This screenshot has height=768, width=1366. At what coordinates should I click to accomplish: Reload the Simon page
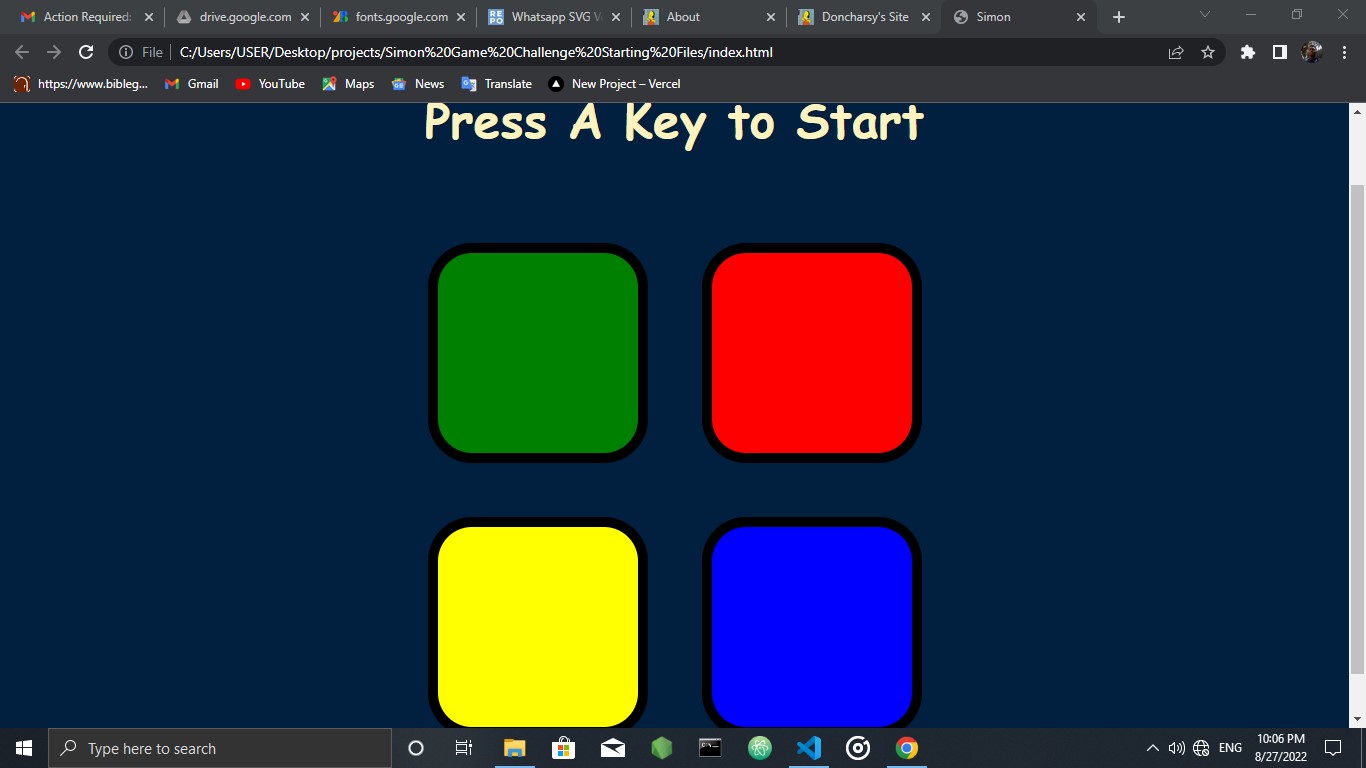[x=86, y=52]
